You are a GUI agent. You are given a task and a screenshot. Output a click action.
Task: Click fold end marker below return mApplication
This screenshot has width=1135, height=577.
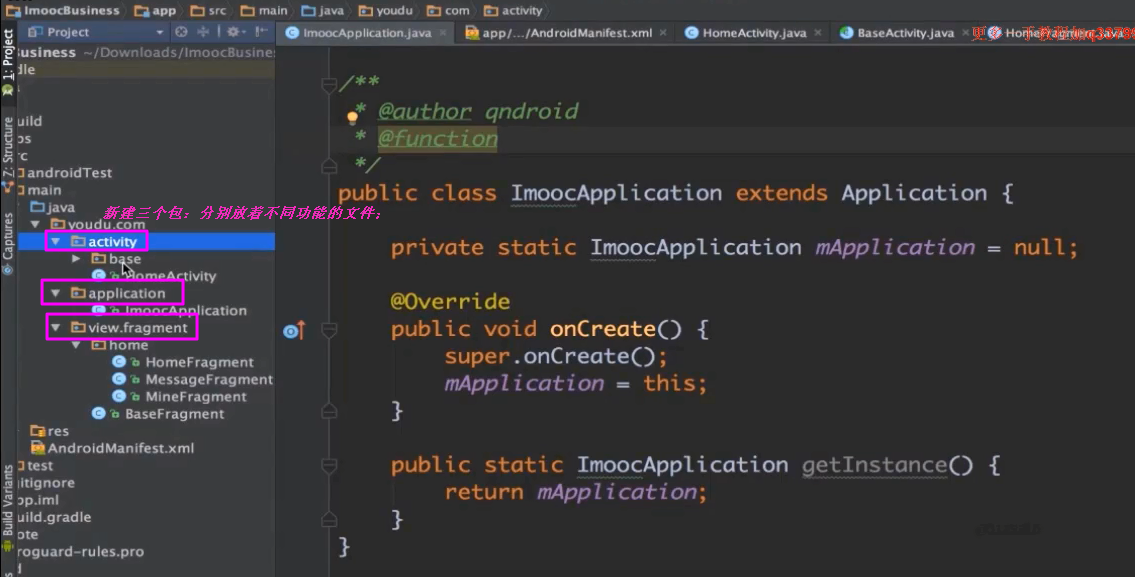(329, 519)
